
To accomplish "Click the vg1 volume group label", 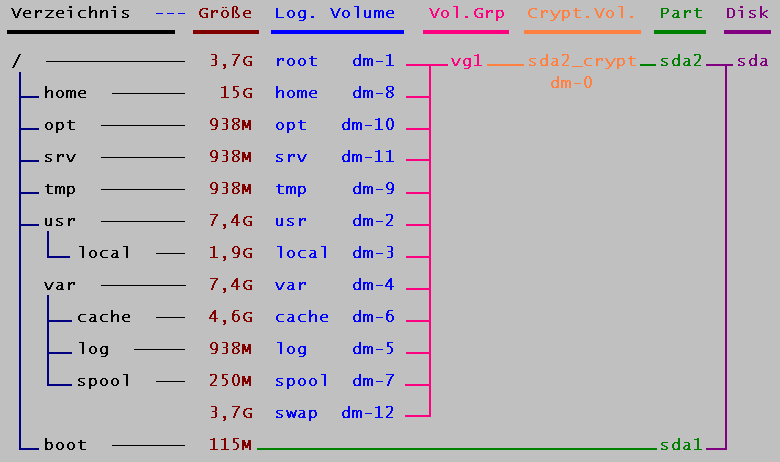I will (467, 61).
